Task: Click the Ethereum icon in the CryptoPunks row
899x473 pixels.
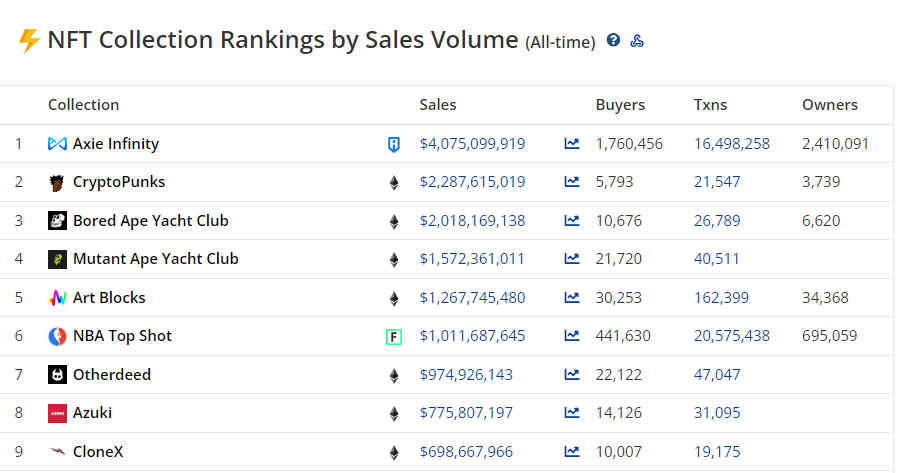Action: 394,183
